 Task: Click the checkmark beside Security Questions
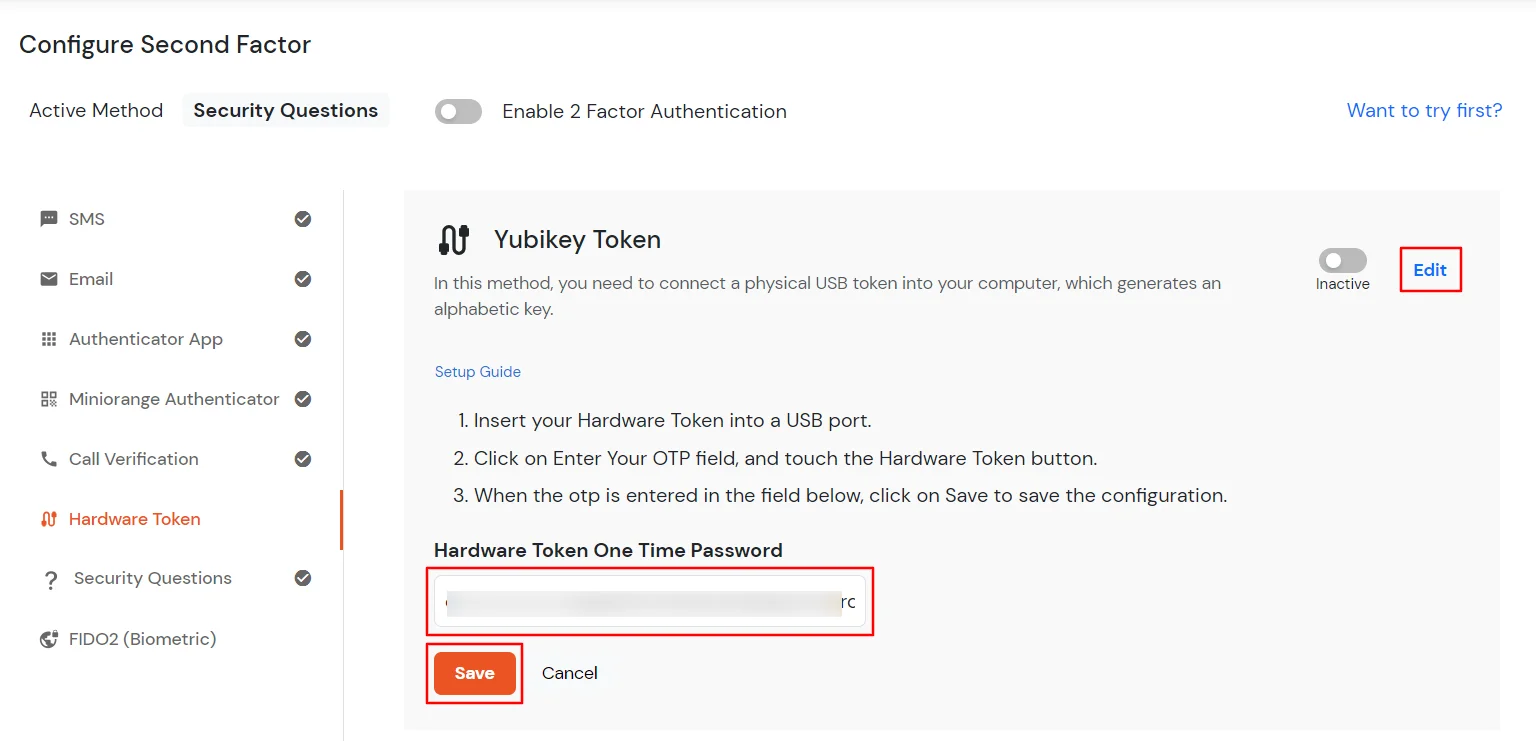click(303, 578)
